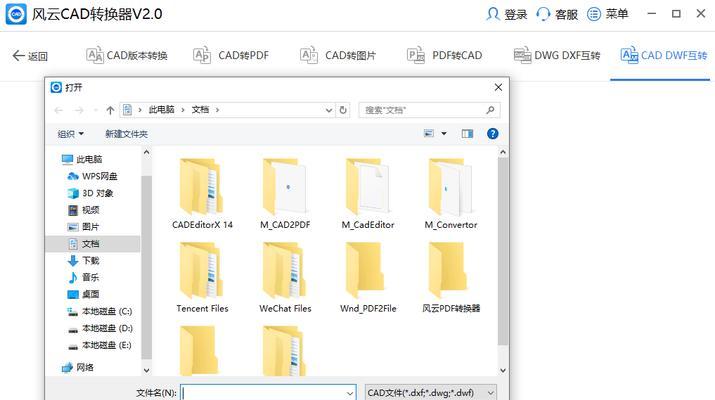Click the 登录 login icon

(492, 14)
